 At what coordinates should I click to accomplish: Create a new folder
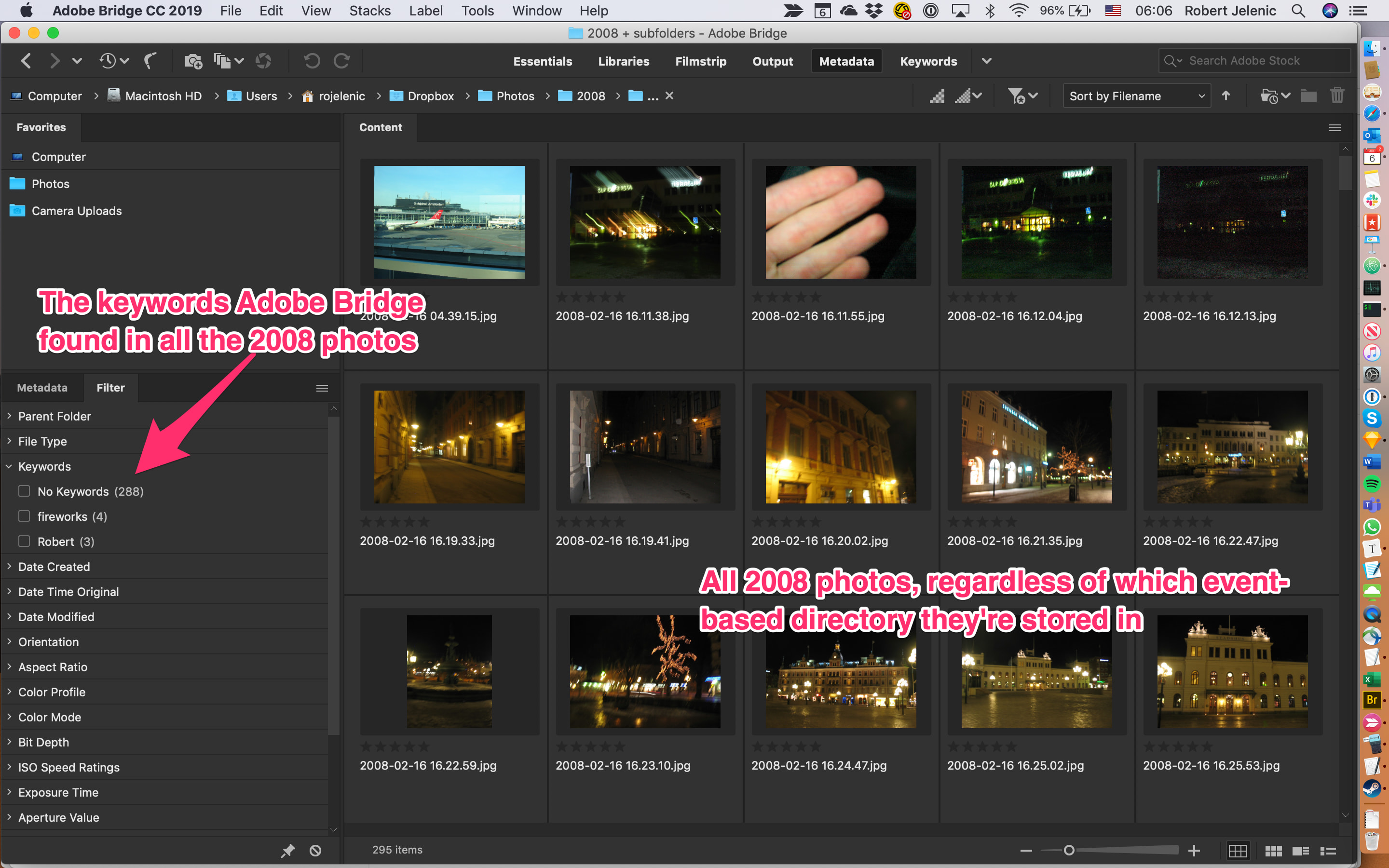1308,96
